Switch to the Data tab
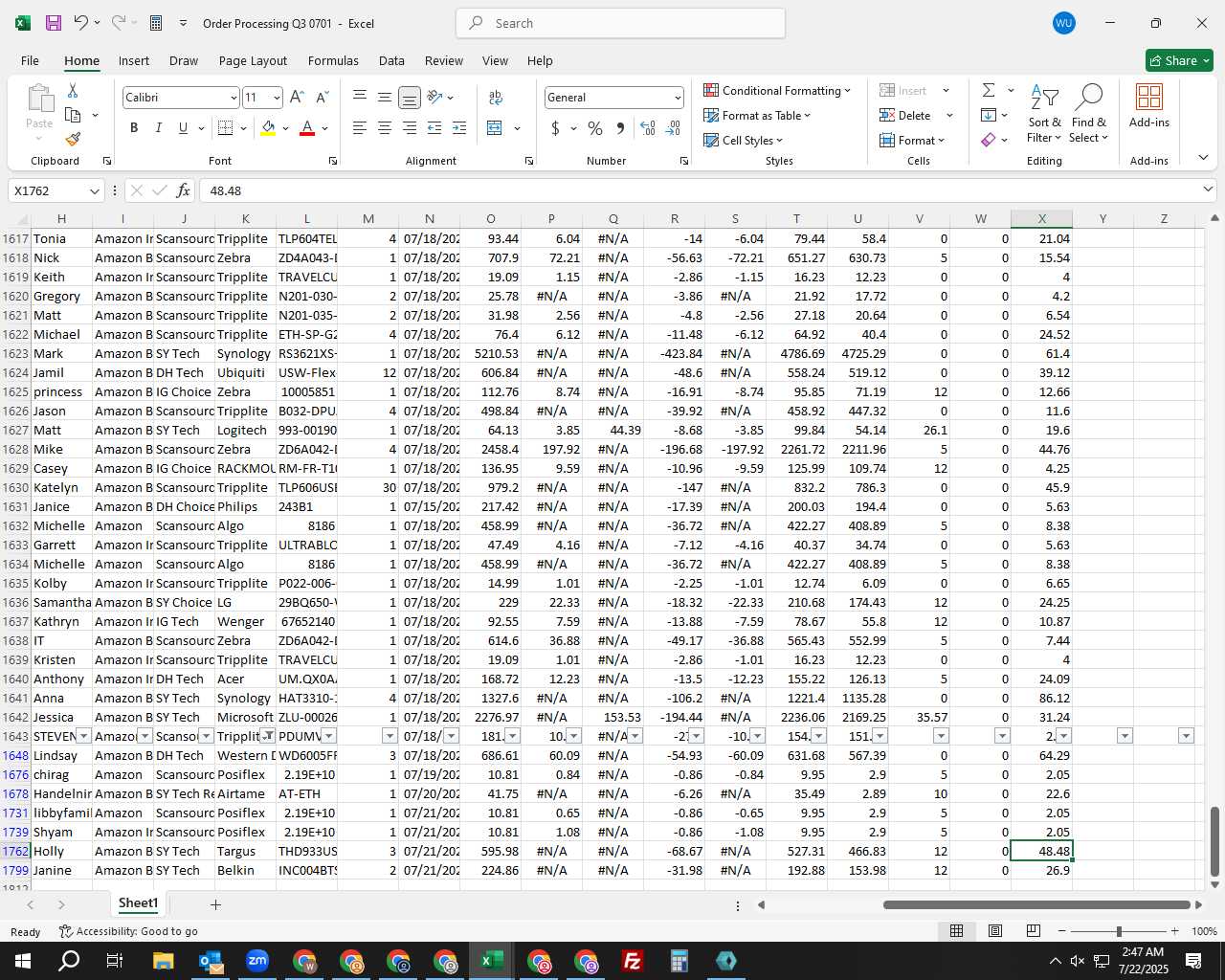 (x=391, y=60)
